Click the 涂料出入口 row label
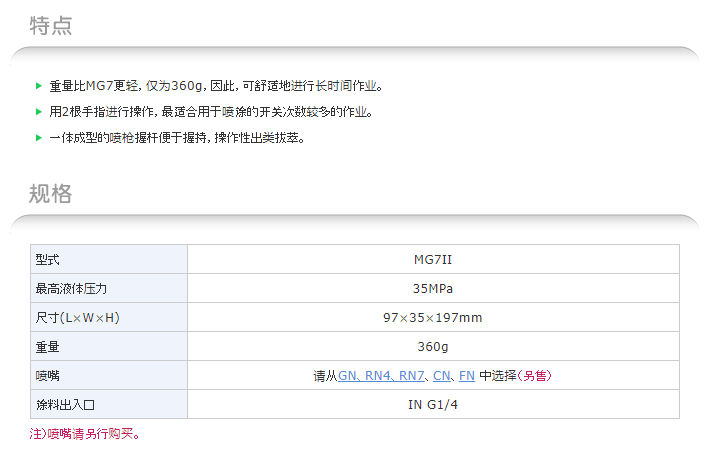Viewport: 710px width, 459px height. click(x=65, y=405)
